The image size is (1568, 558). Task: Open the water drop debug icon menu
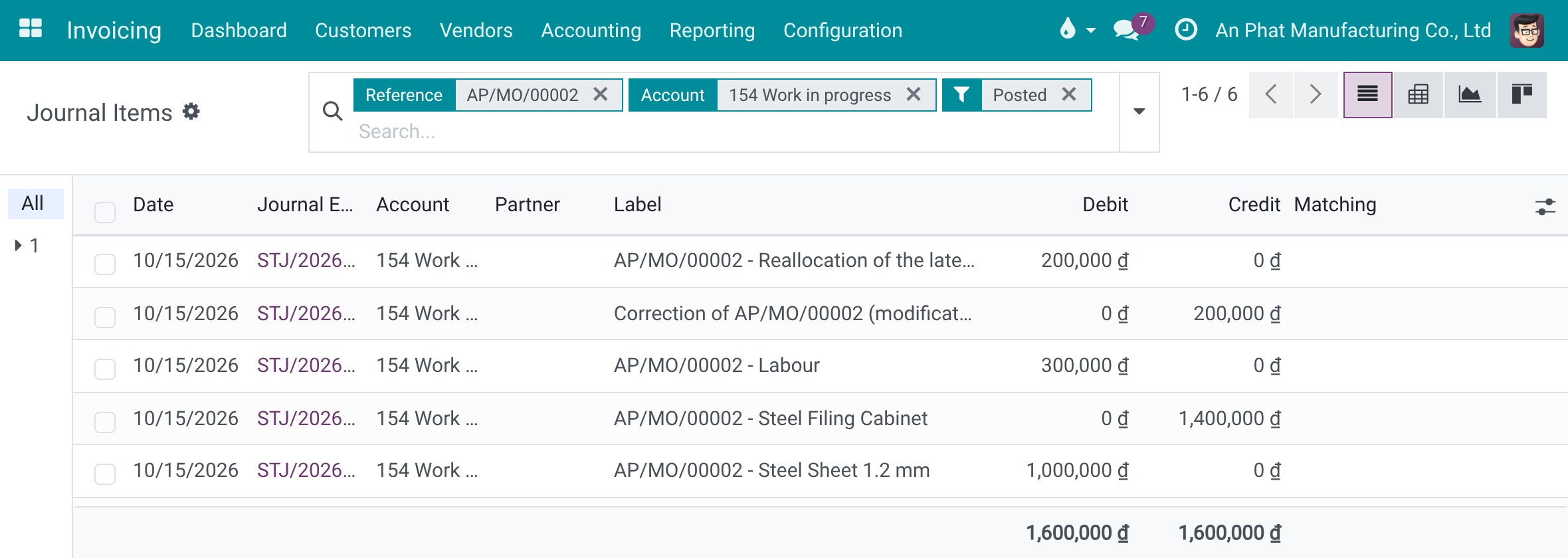(1076, 30)
